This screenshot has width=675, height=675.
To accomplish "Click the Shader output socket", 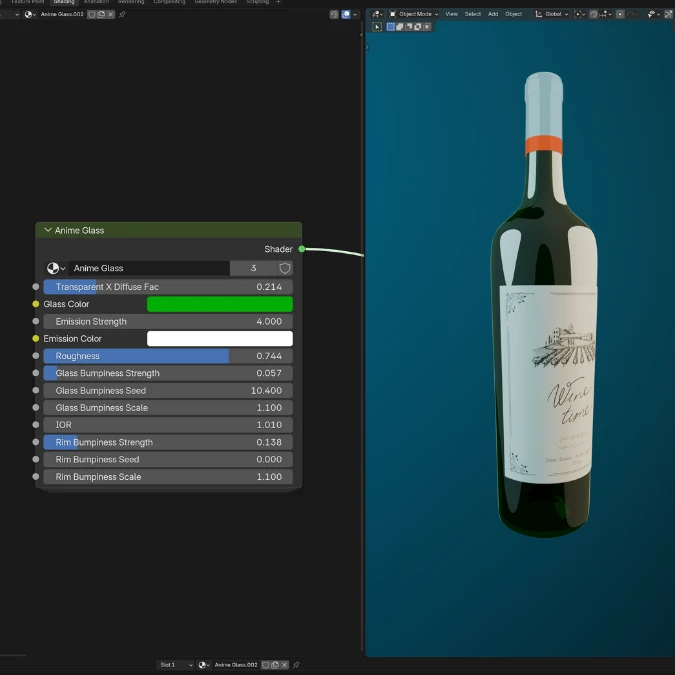I will point(302,249).
